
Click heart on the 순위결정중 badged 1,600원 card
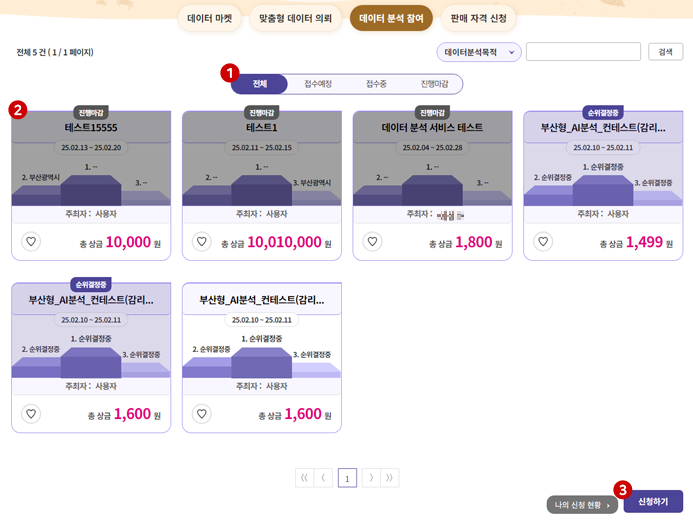pos(31,413)
